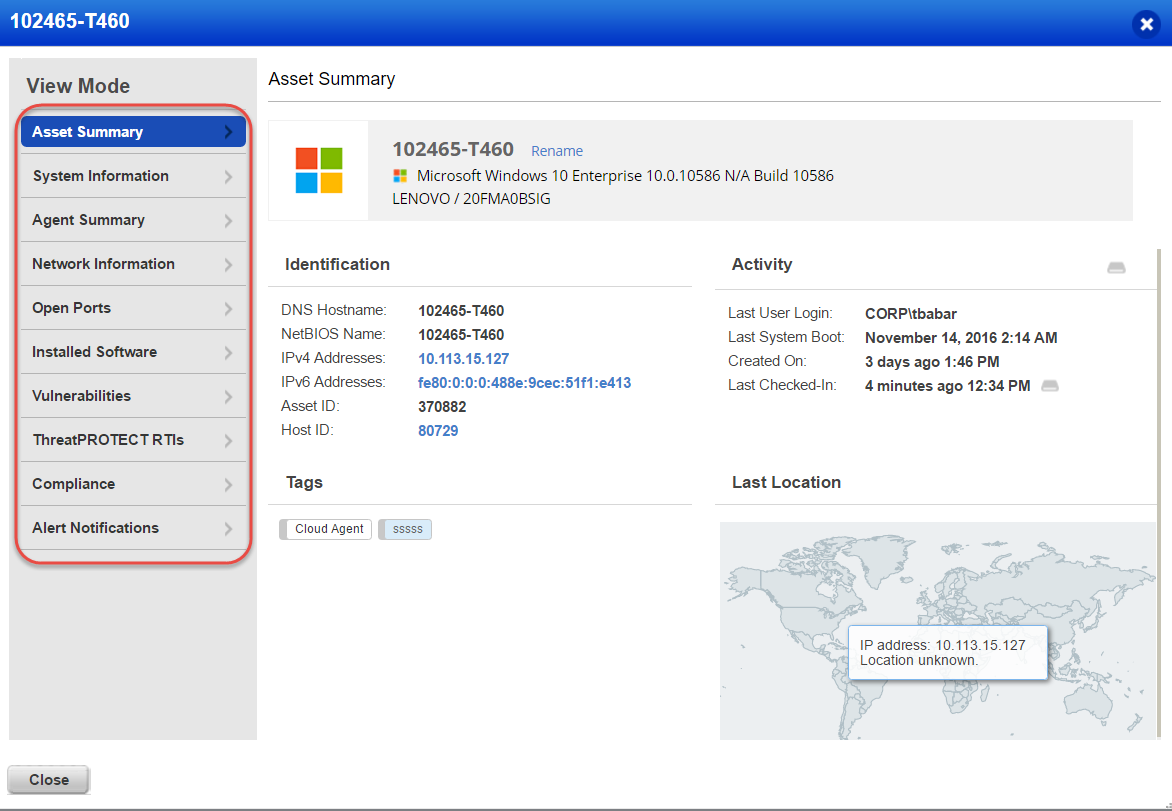Image resolution: width=1172 pixels, height=811 pixels.
Task: Open the IPv4 address 10.113.15.127 link
Action: (x=463, y=359)
